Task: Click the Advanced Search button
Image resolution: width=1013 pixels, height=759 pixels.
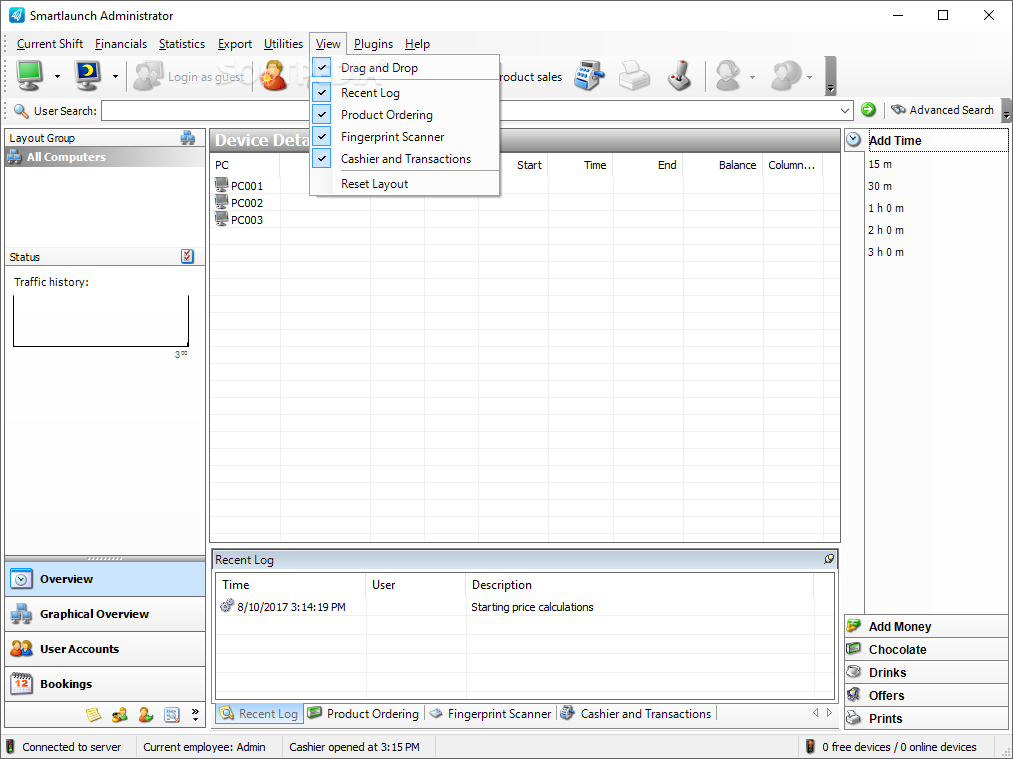Action: pyautogui.click(x=943, y=110)
